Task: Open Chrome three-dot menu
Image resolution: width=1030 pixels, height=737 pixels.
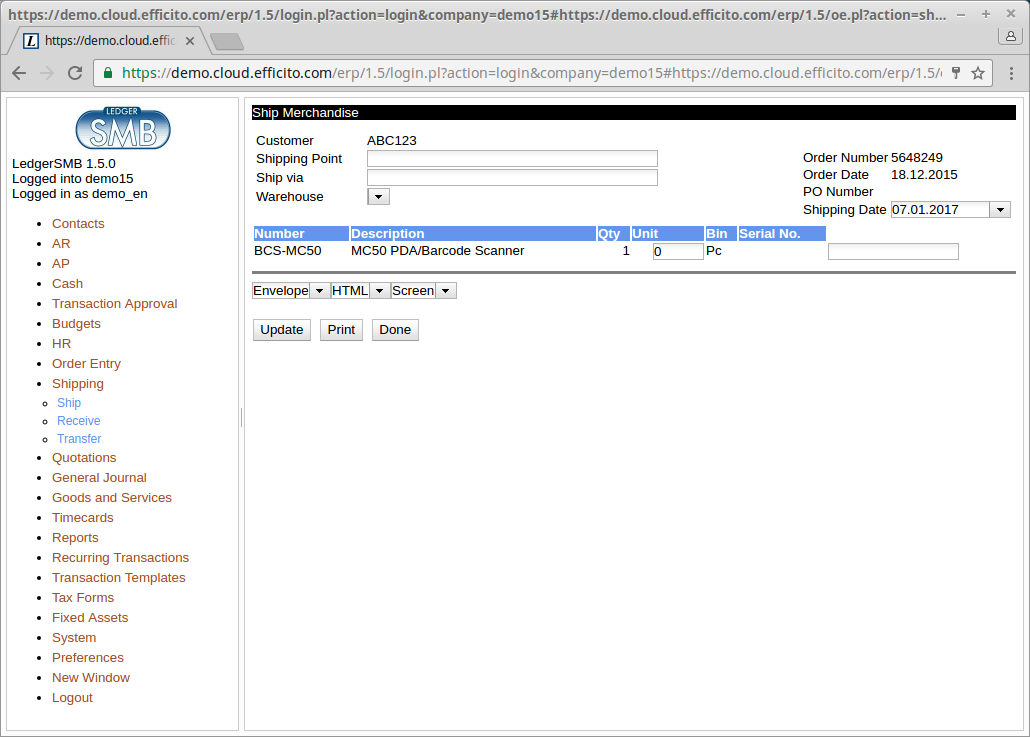Action: (1011, 73)
